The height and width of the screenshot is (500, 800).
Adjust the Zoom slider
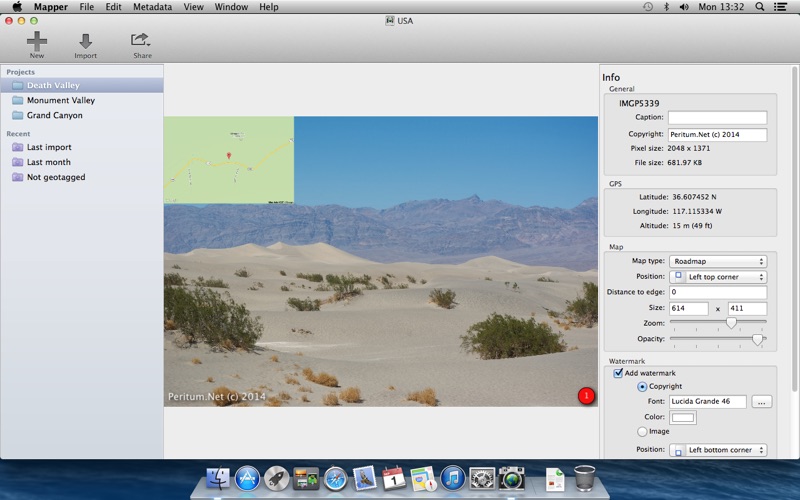click(x=731, y=322)
